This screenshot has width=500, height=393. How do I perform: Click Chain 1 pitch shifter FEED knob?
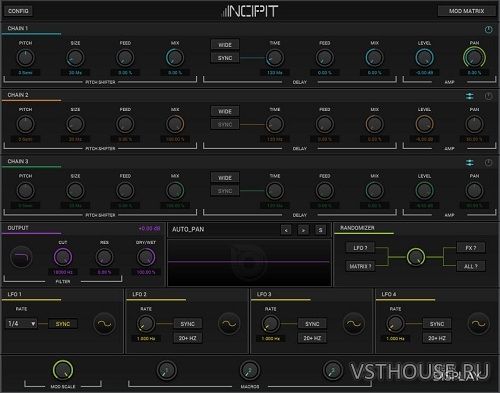tap(125, 58)
